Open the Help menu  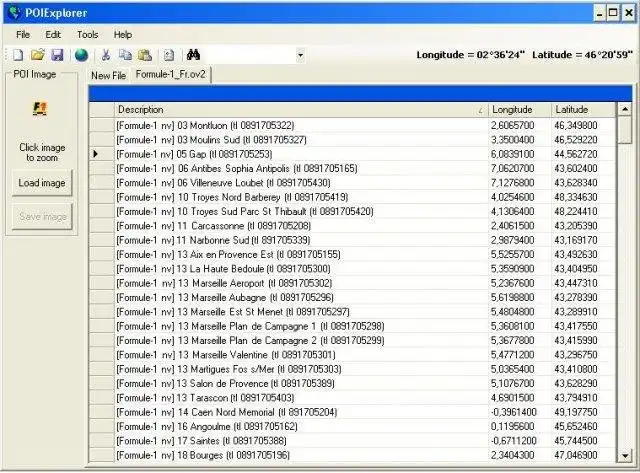pos(122,35)
